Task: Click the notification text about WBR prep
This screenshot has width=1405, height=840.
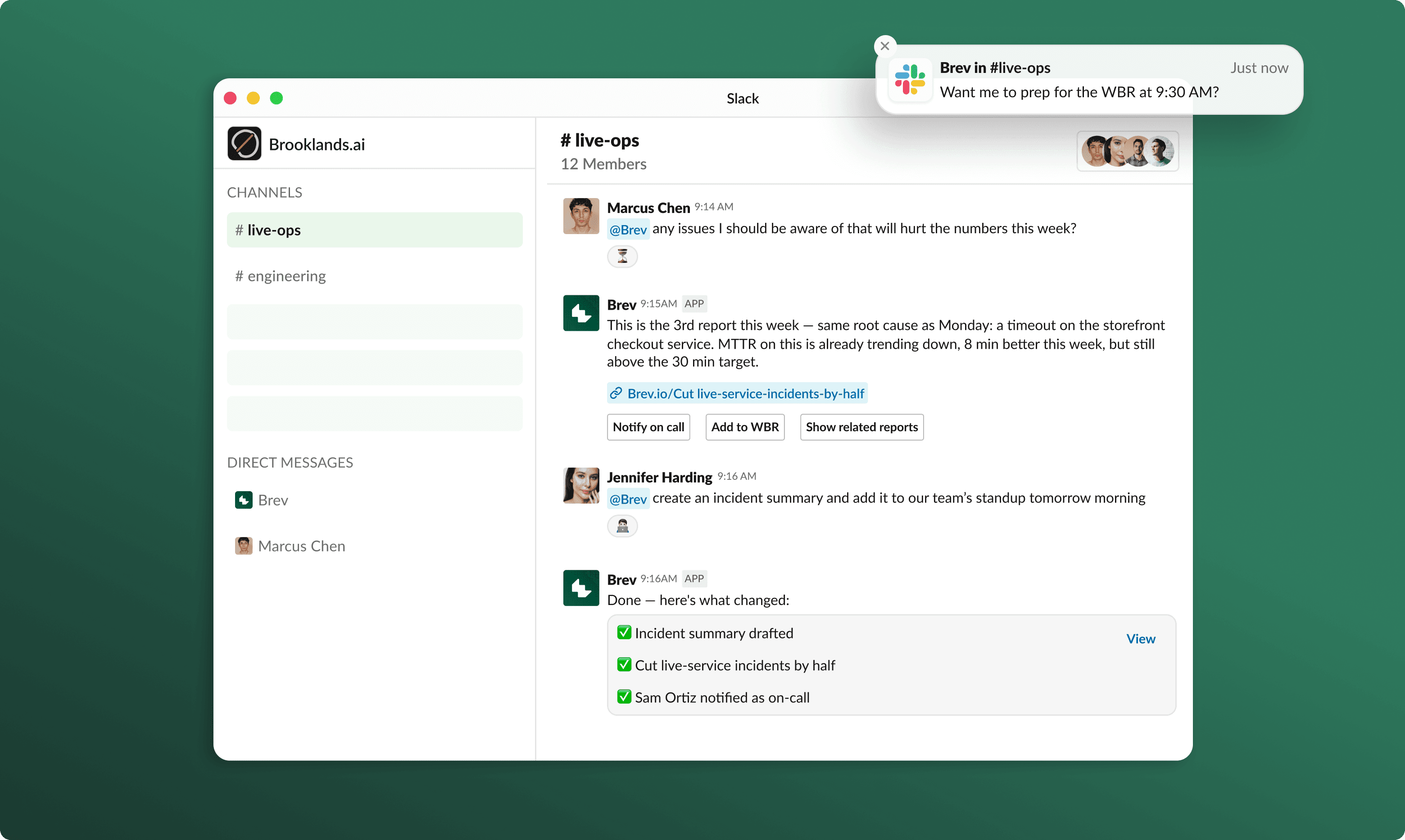Action: (1079, 92)
